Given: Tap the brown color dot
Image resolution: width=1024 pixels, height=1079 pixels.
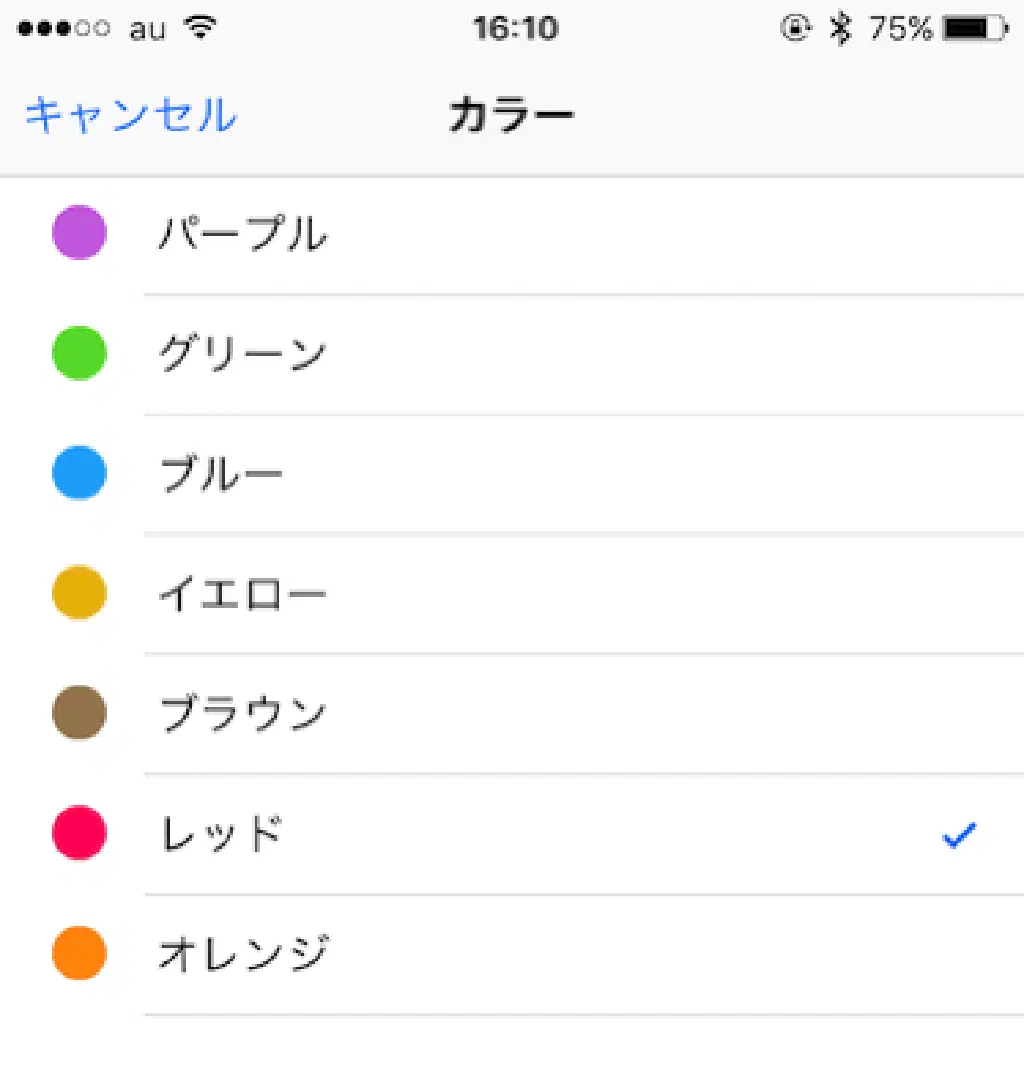Looking at the screenshot, I should [x=79, y=713].
